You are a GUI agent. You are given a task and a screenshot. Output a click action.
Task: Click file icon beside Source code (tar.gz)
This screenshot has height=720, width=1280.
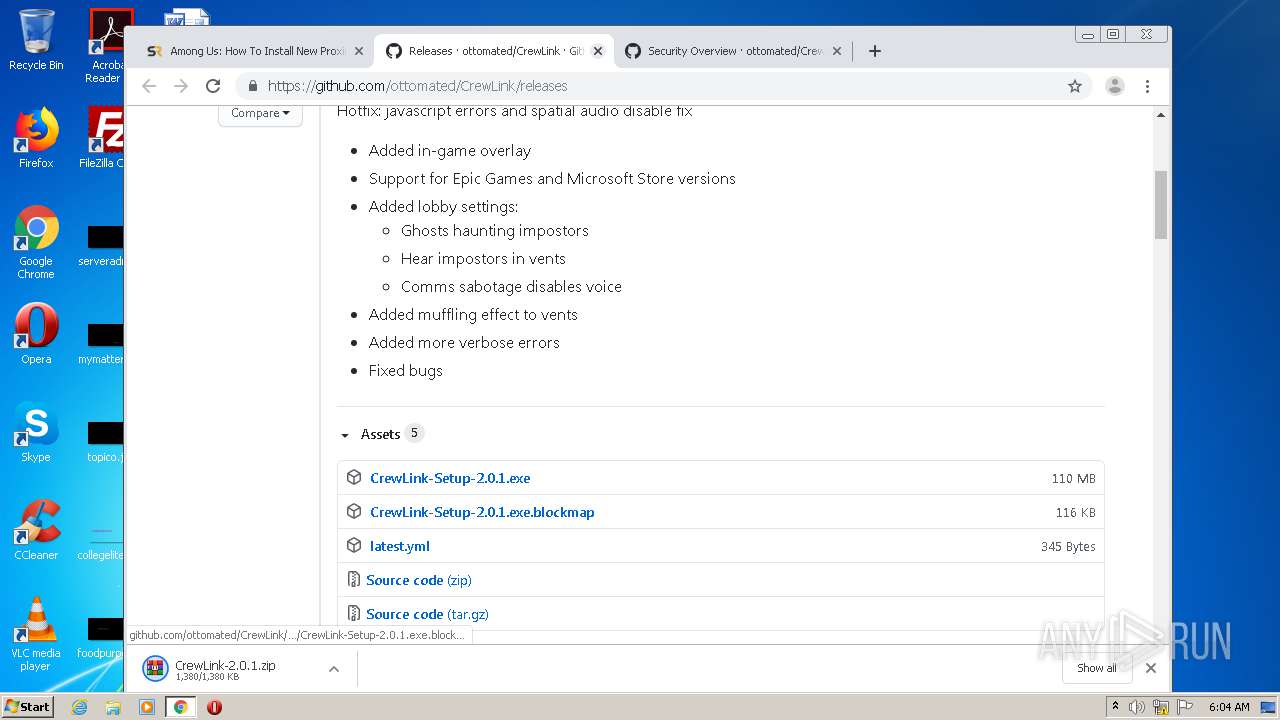353,614
